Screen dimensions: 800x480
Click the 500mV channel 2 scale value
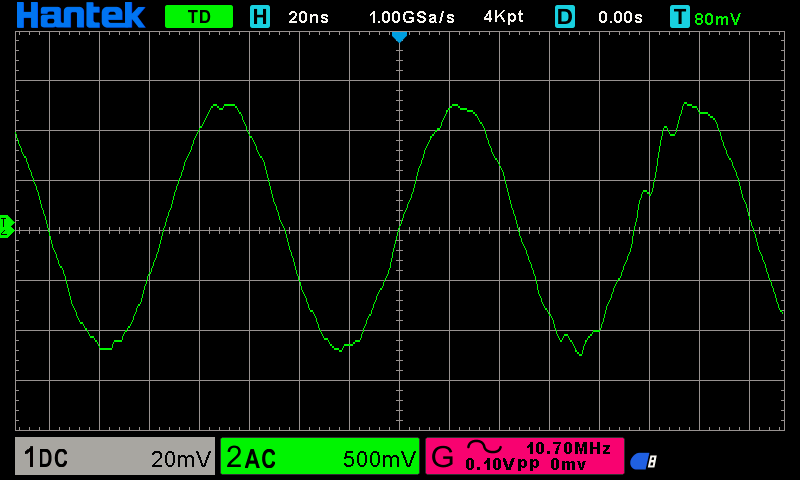click(380, 459)
